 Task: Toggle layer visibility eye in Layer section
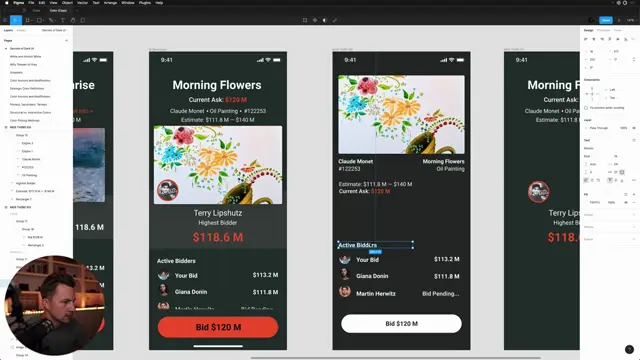[634, 128]
